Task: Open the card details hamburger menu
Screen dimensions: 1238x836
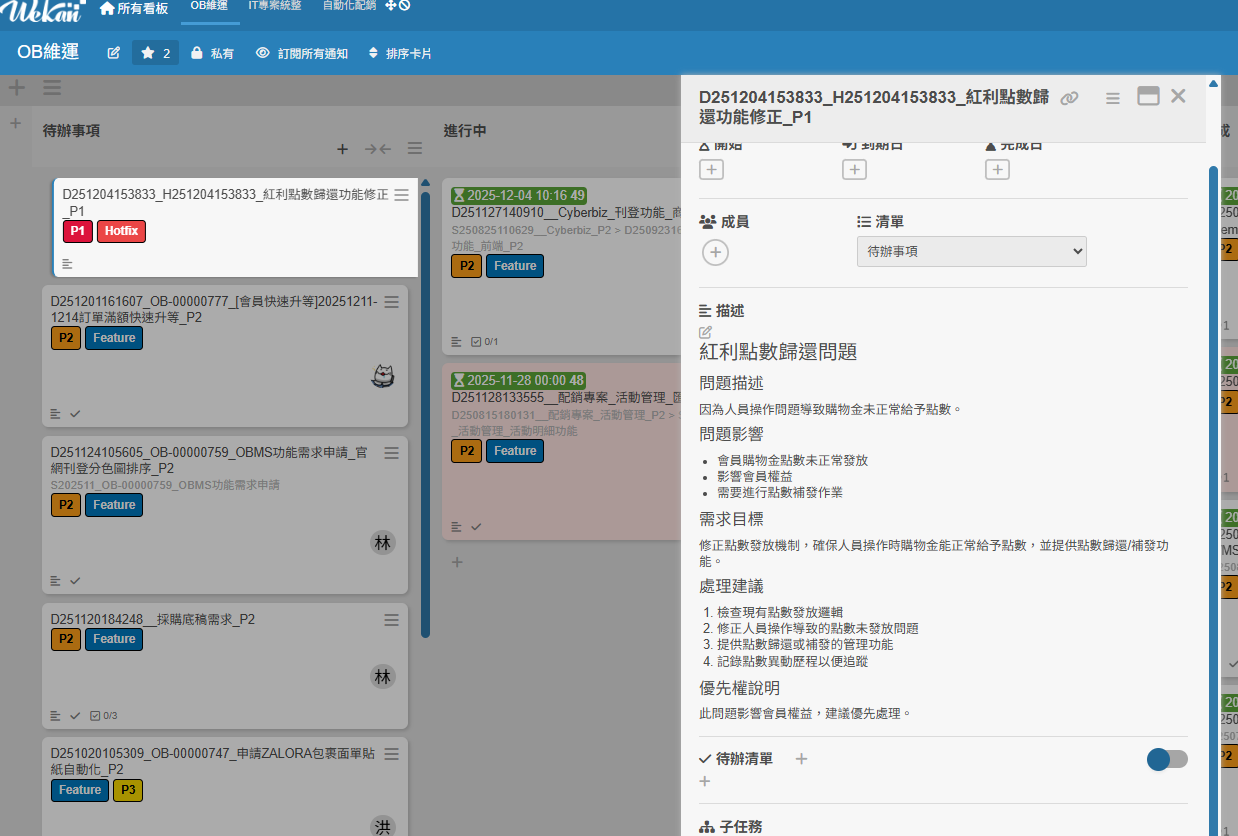Action: [x=1112, y=98]
